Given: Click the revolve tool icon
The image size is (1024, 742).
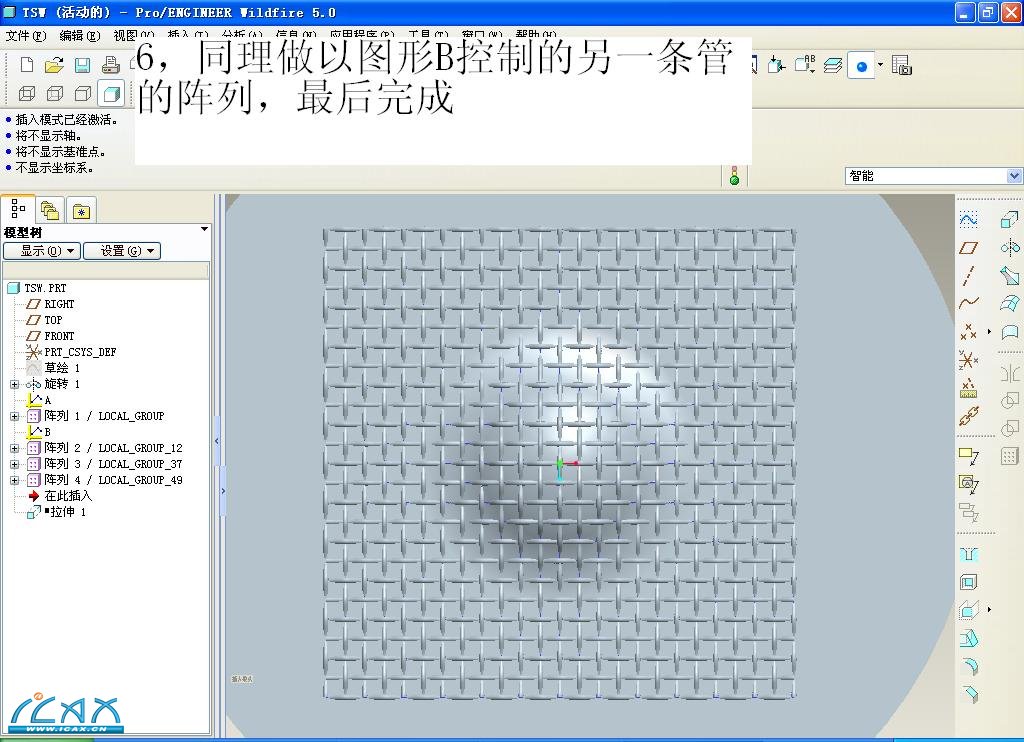Looking at the screenshot, I should coord(1010,248).
